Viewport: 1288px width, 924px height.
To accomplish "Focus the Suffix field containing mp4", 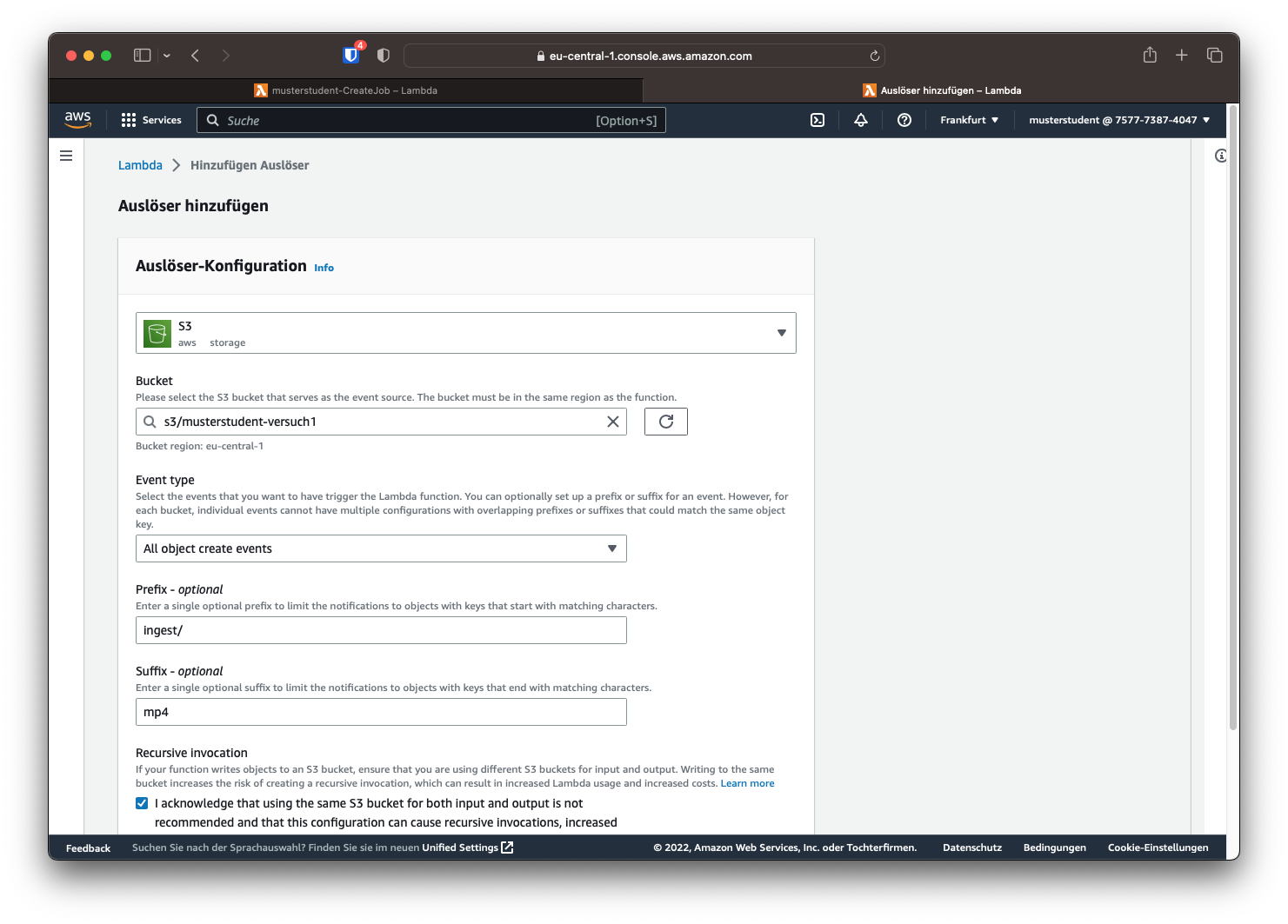I will (x=381, y=712).
